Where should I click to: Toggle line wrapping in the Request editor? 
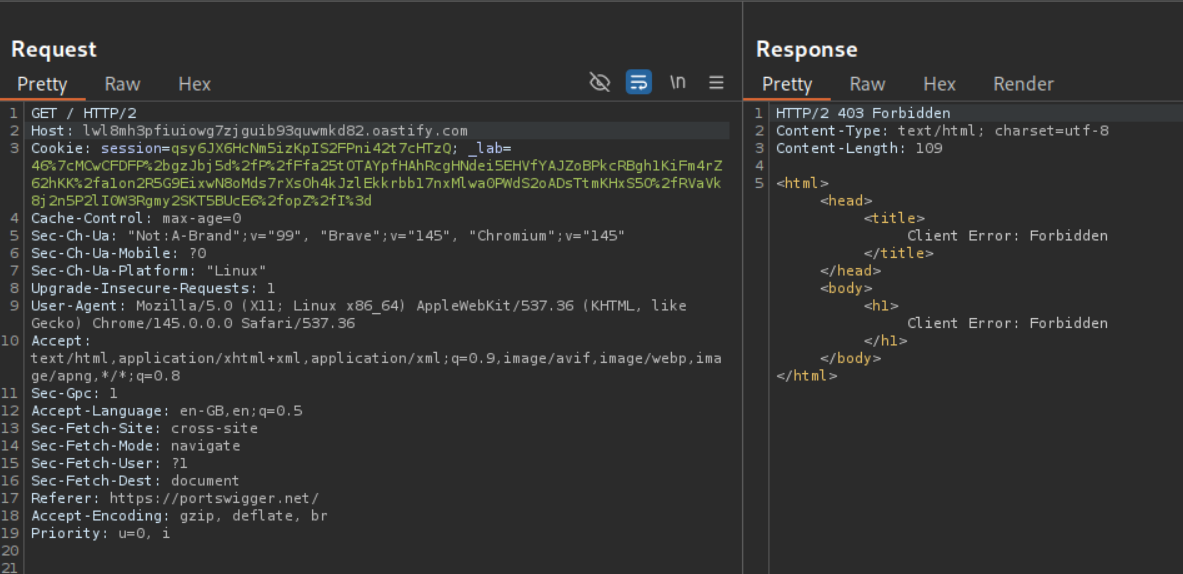coord(638,83)
